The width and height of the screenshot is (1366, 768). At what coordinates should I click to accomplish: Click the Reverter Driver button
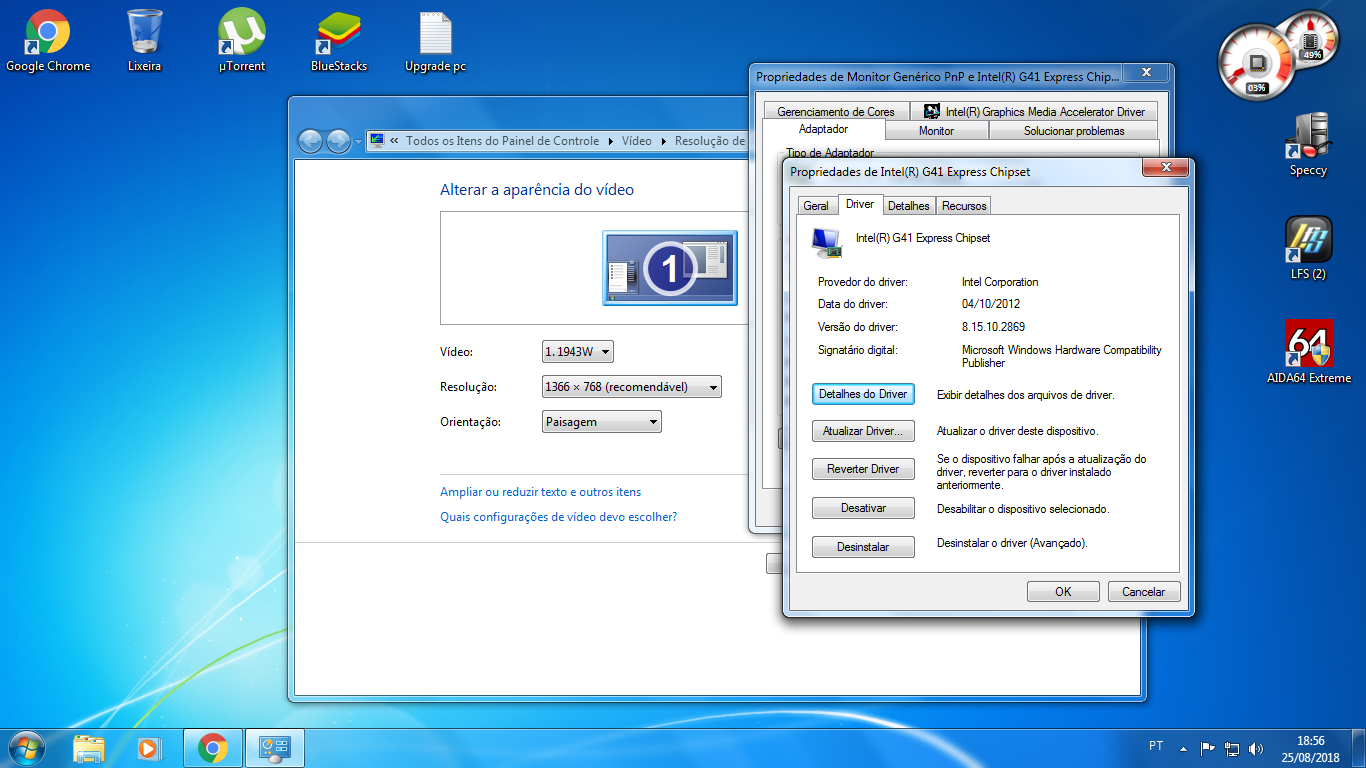863,469
